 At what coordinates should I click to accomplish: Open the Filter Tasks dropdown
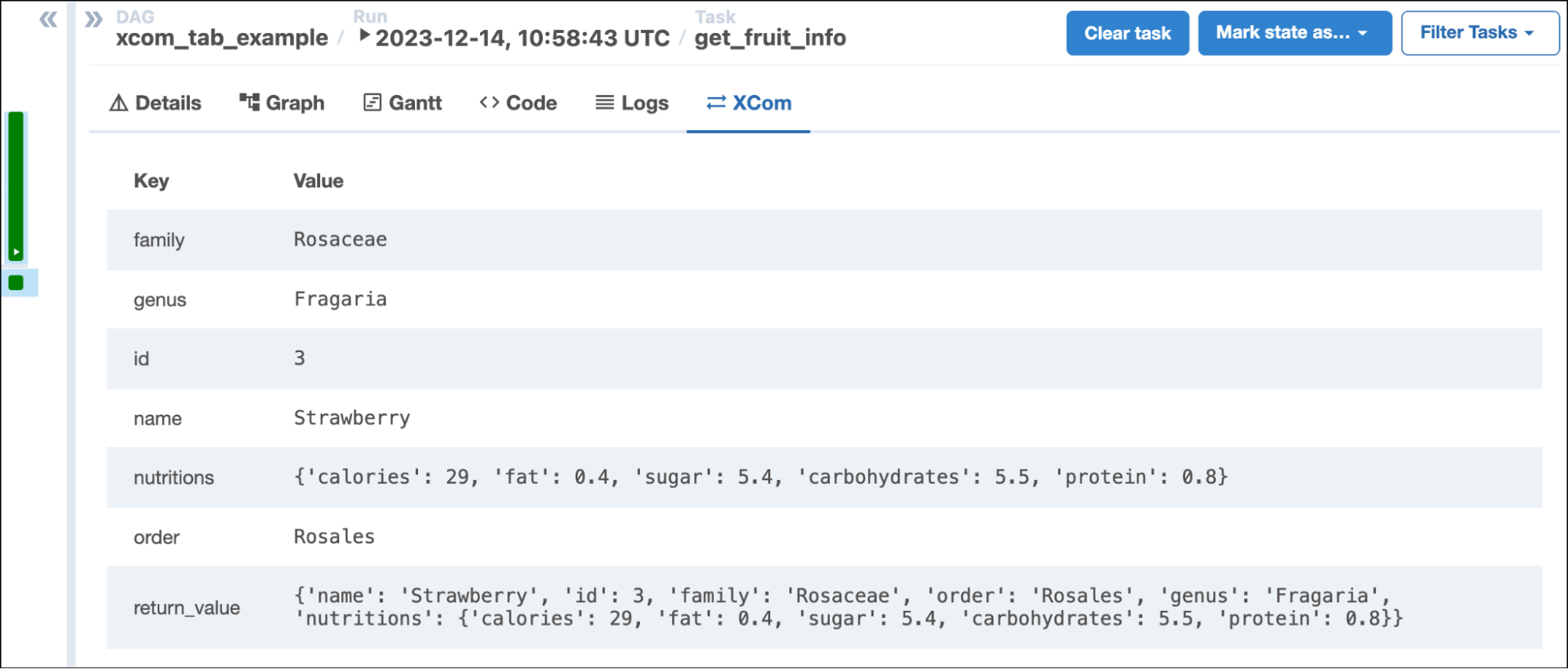tap(1479, 33)
